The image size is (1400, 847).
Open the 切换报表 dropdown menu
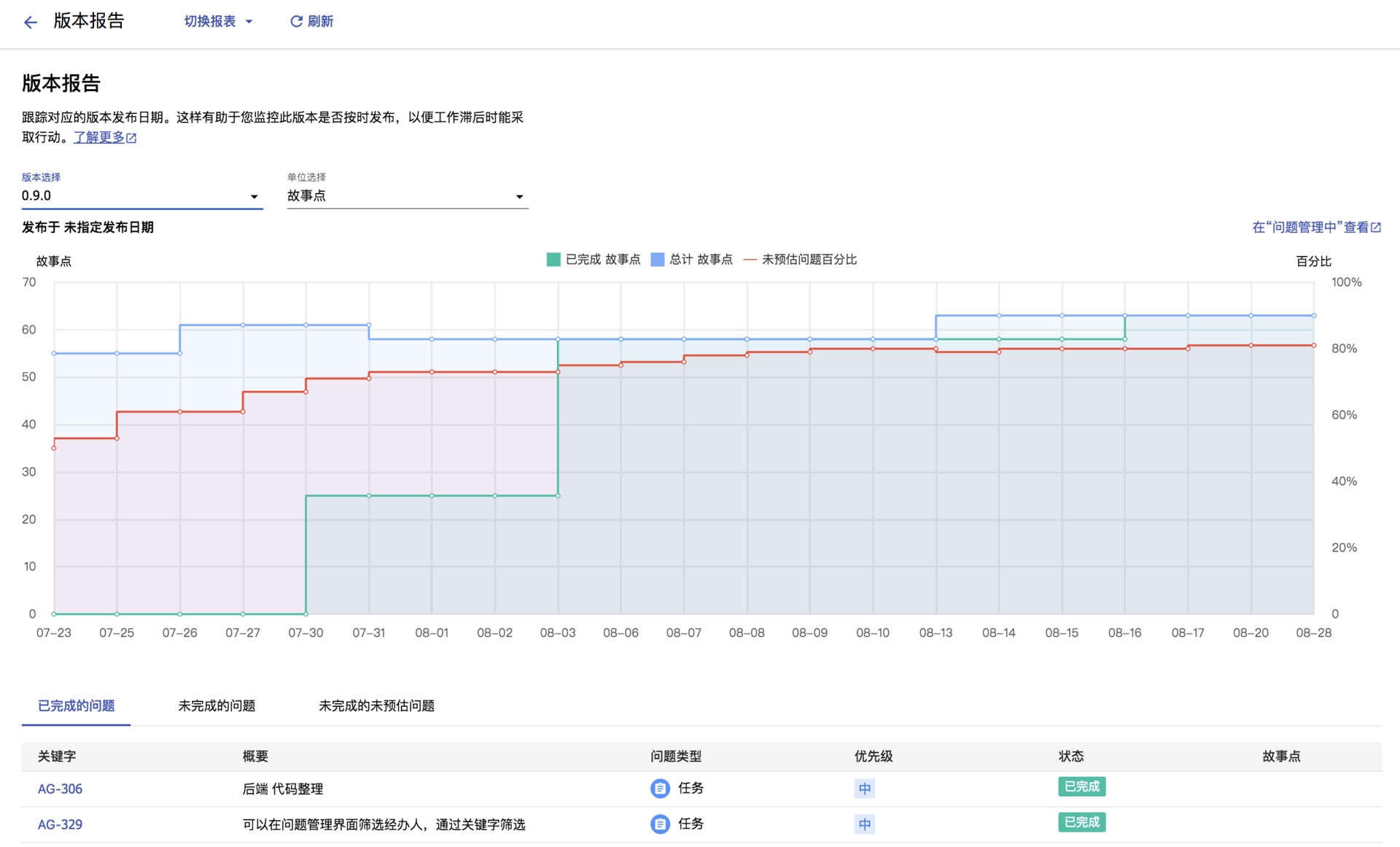pyautogui.click(x=218, y=21)
